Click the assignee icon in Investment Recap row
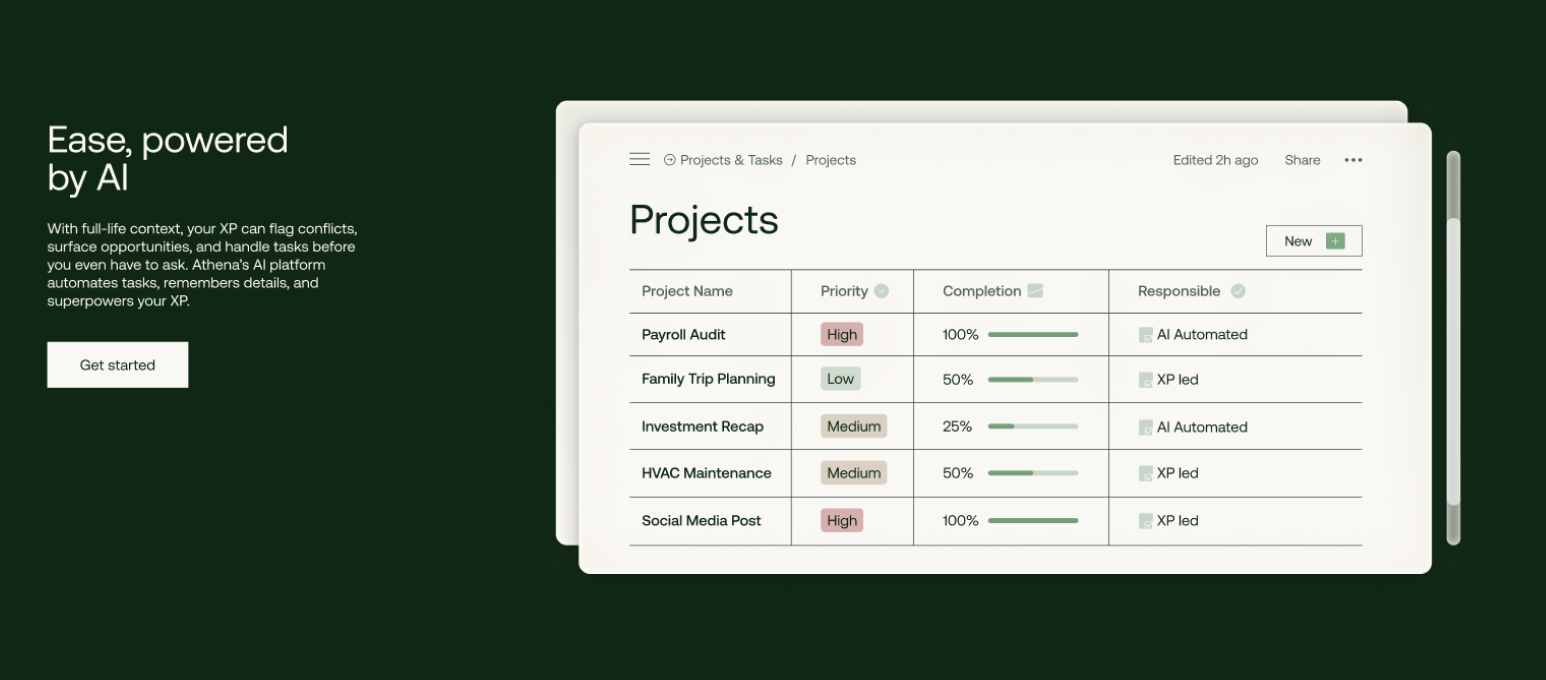 pos(1146,427)
